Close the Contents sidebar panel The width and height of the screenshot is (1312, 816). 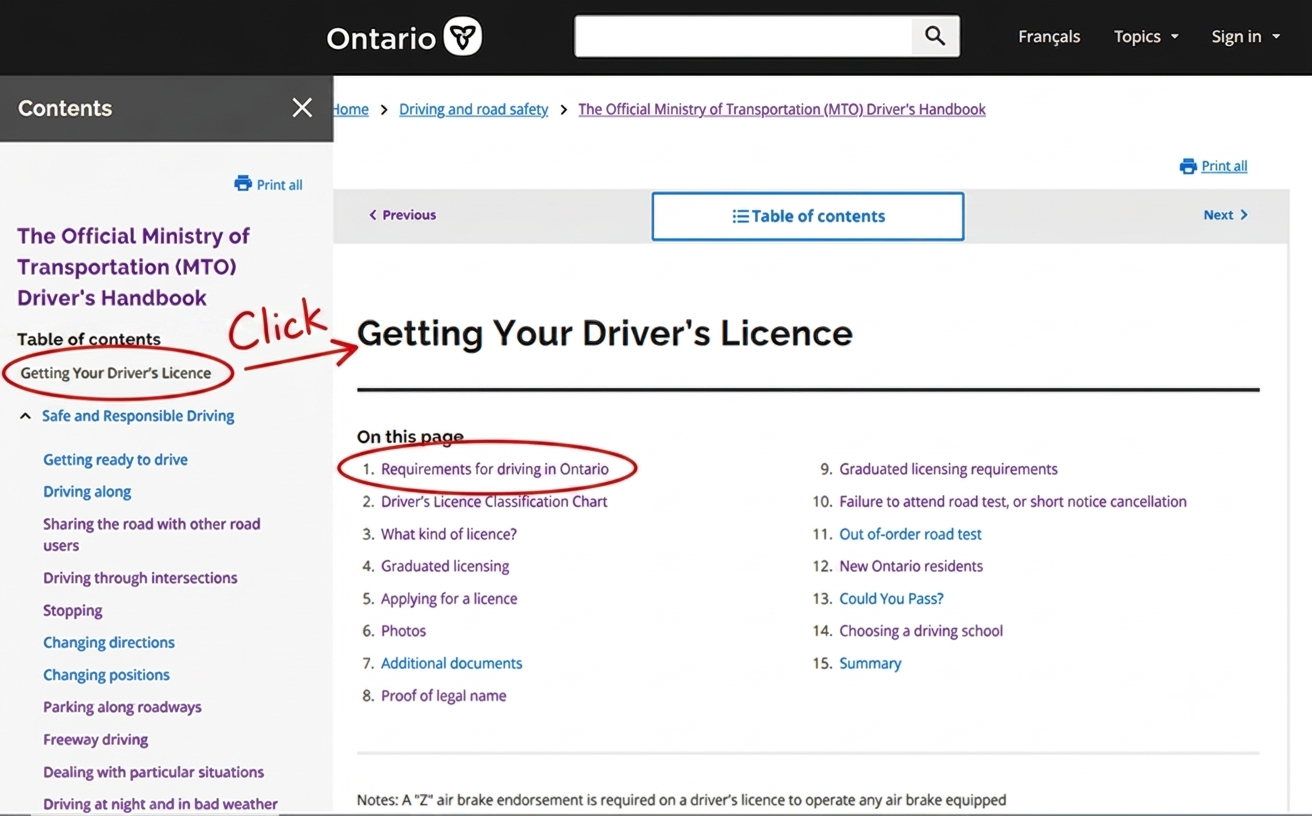point(302,108)
